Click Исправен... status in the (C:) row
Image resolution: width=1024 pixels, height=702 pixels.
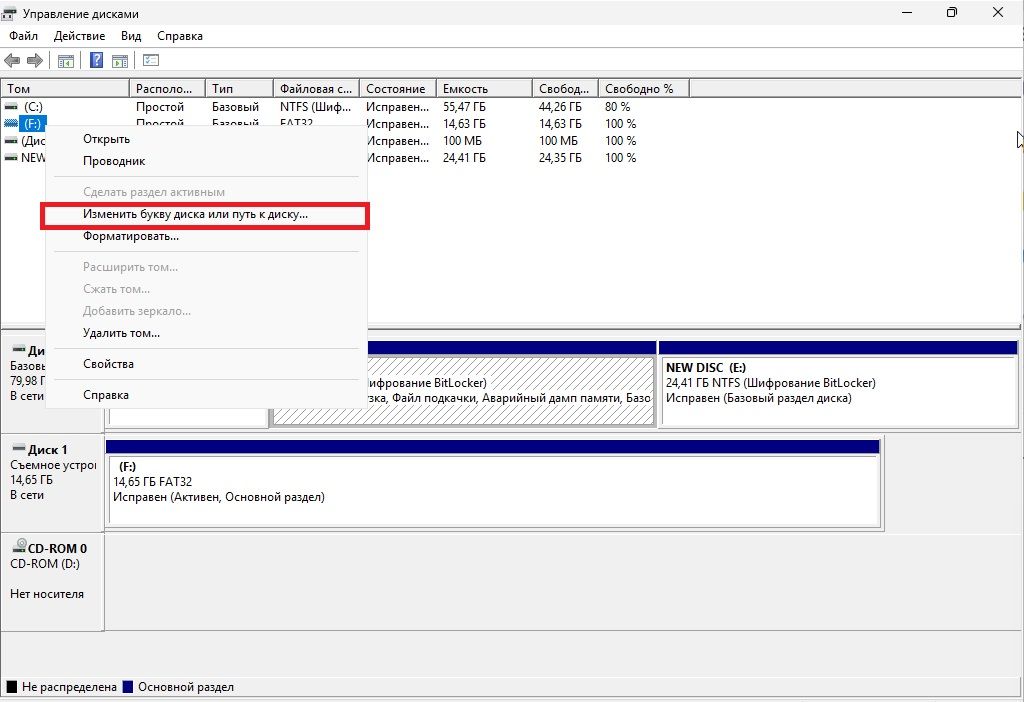[397, 106]
